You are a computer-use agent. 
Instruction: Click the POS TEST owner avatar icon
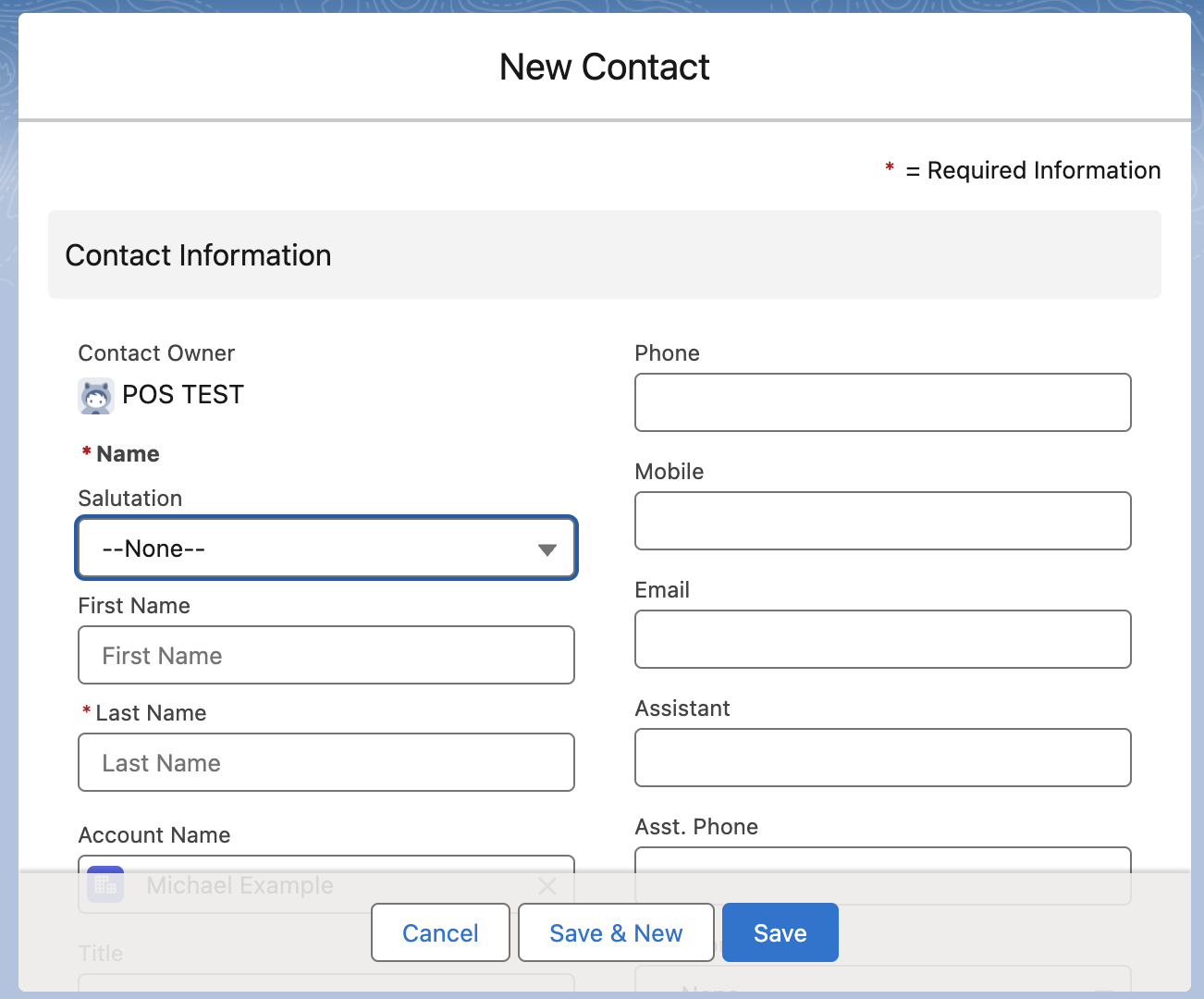(x=96, y=396)
